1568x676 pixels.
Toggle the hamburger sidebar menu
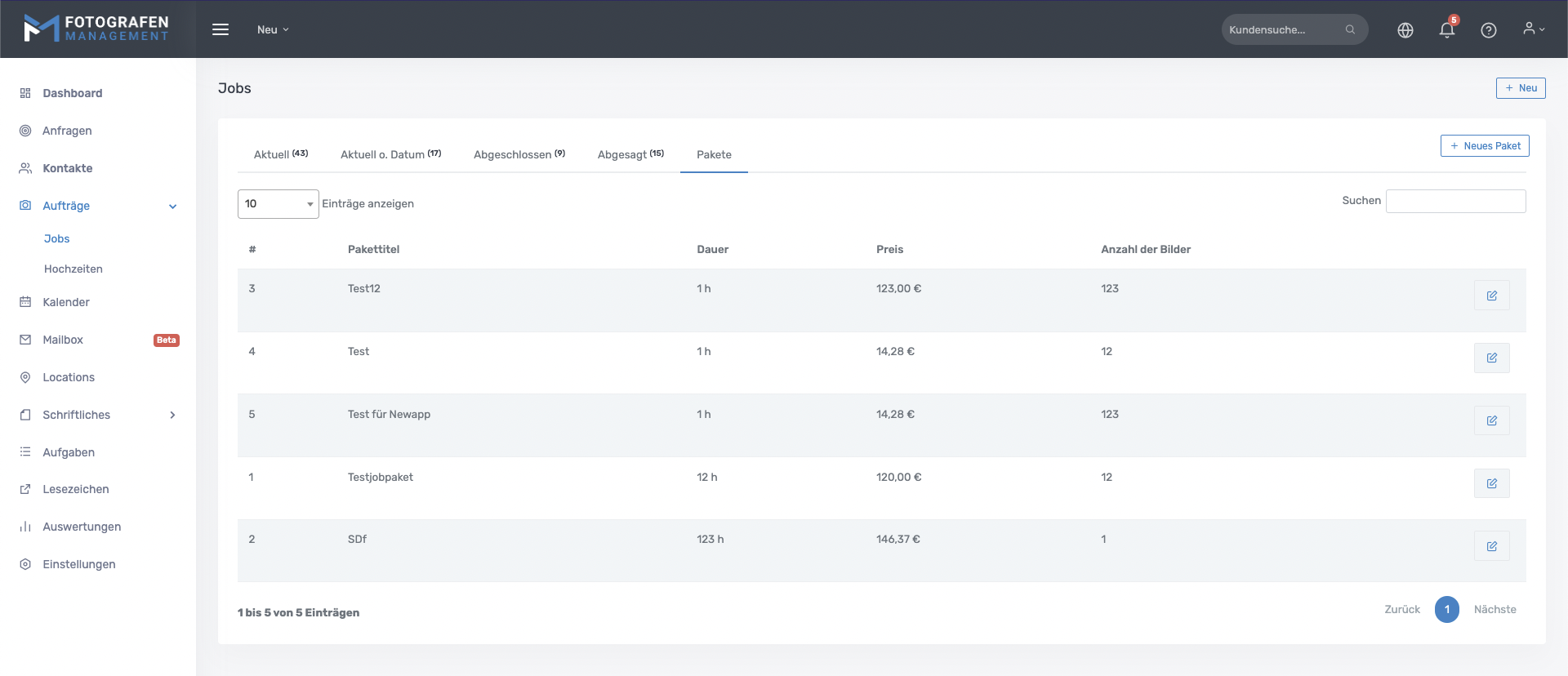220,29
